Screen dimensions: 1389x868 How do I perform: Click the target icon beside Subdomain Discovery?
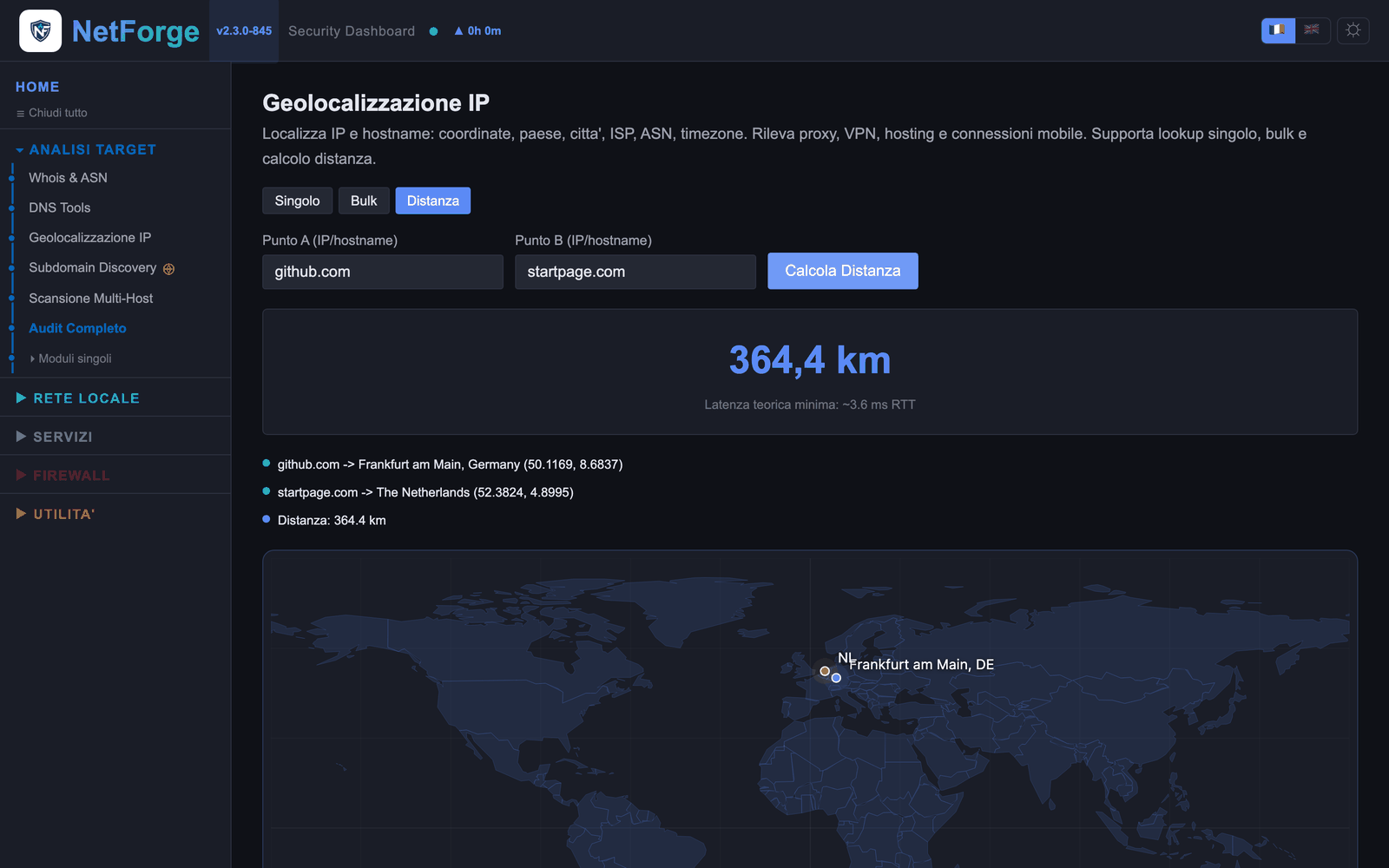[x=169, y=269]
